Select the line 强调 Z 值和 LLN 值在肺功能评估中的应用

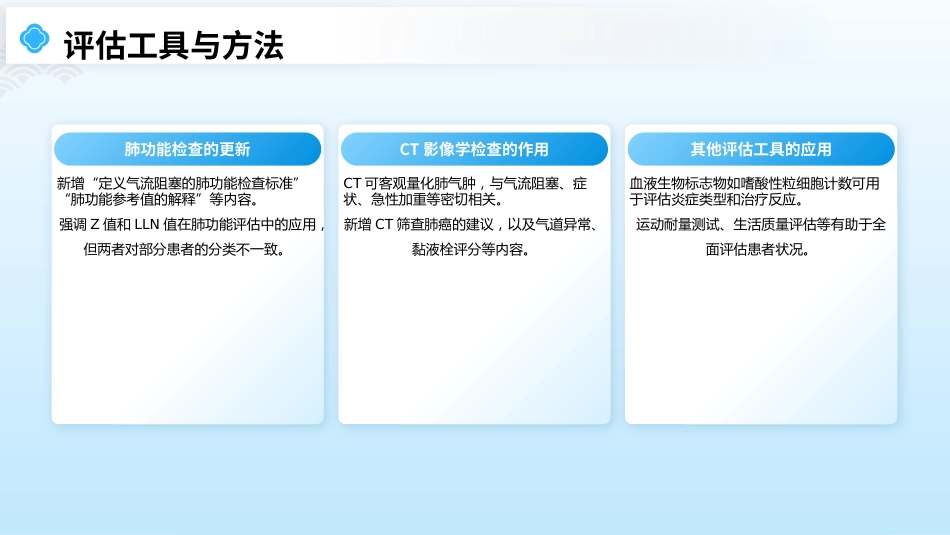click(x=192, y=225)
